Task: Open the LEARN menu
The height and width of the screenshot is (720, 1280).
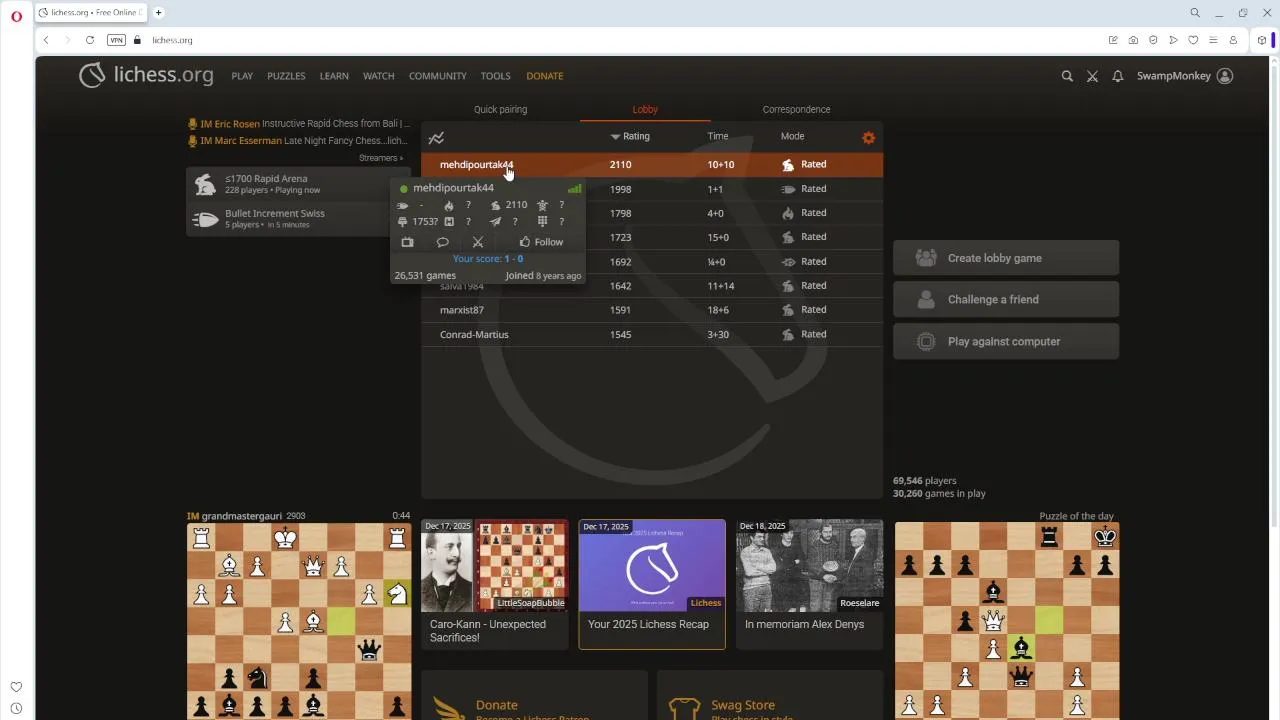Action: (334, 76)
